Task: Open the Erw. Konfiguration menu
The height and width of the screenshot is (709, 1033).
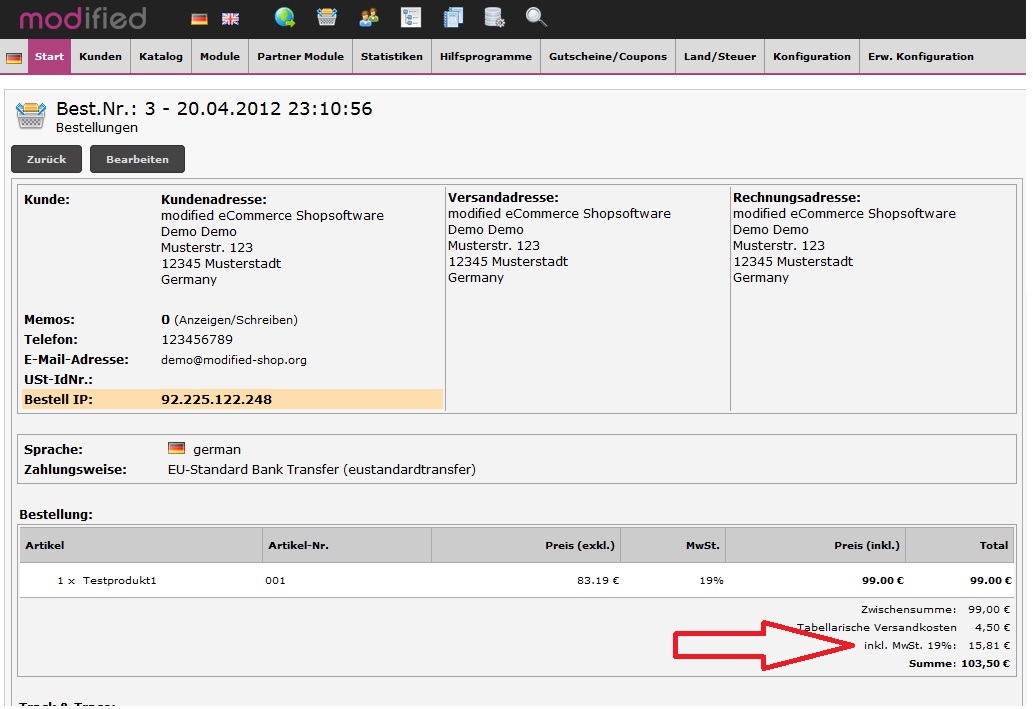Action: point(920,57)
